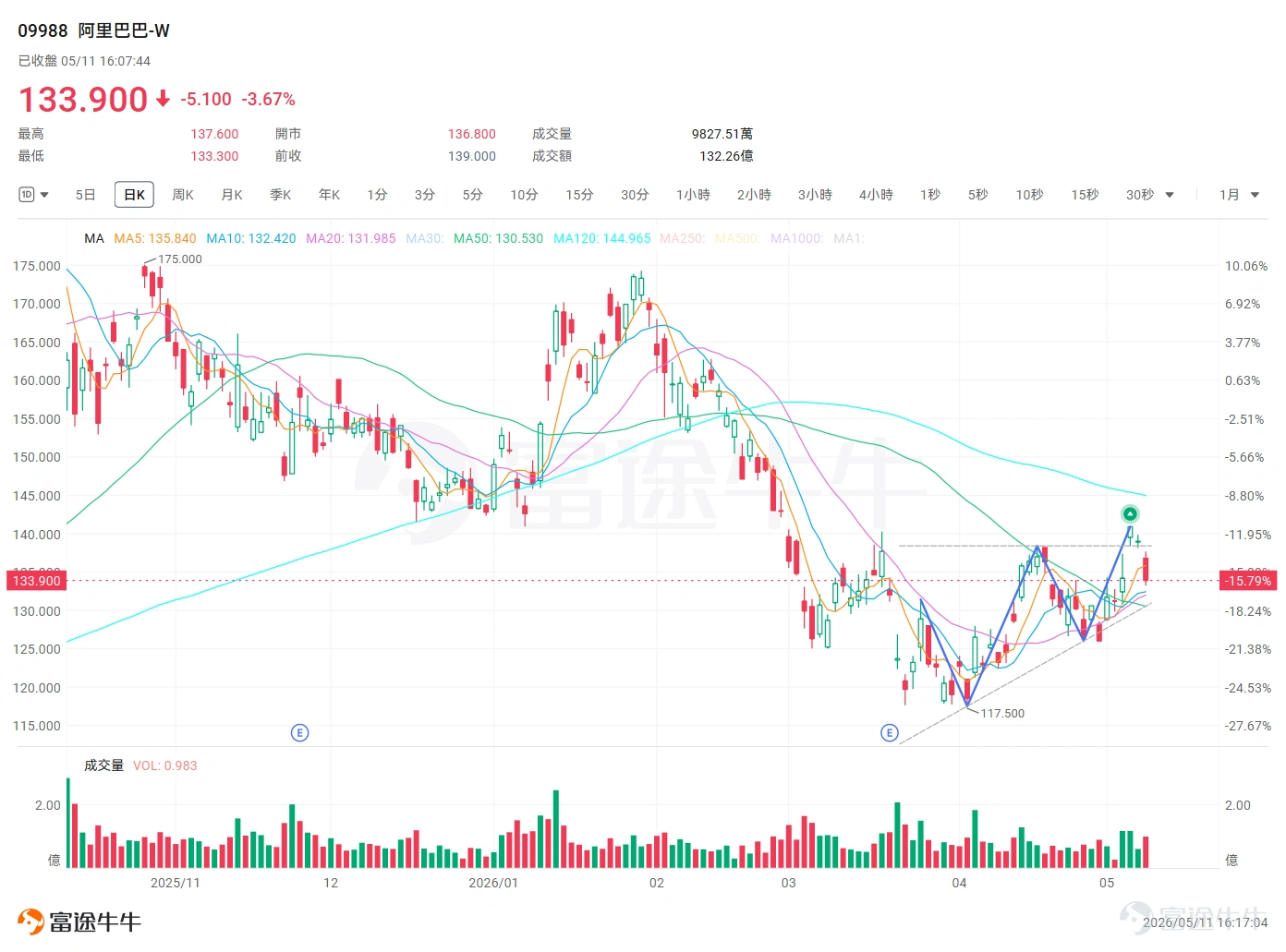1286x952 pixels.
Task: Select the 日K daily candlestick tab
Action: [x=134, y=195]
